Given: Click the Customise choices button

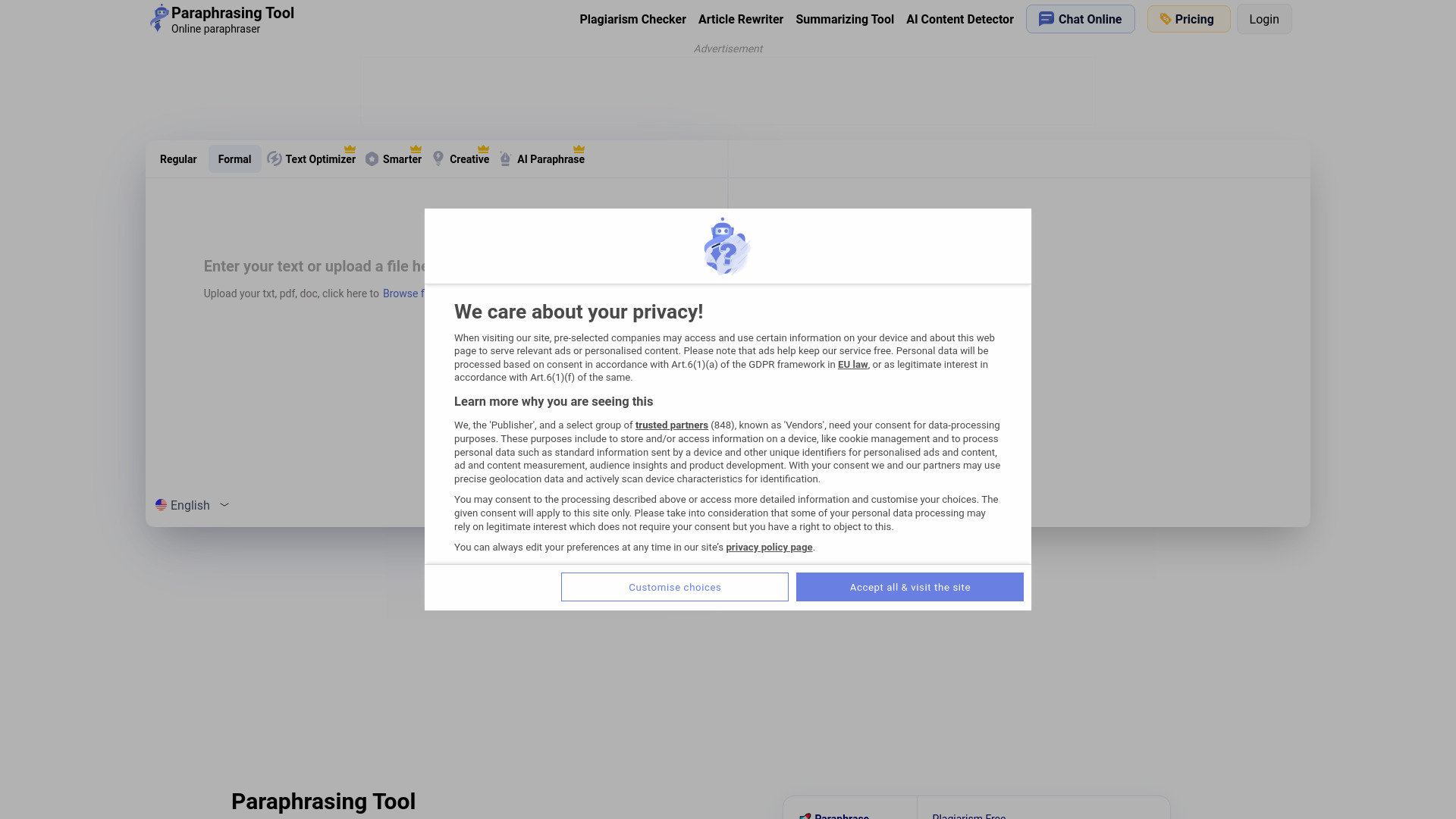Looking at the screenshot, I should [675, 587].
